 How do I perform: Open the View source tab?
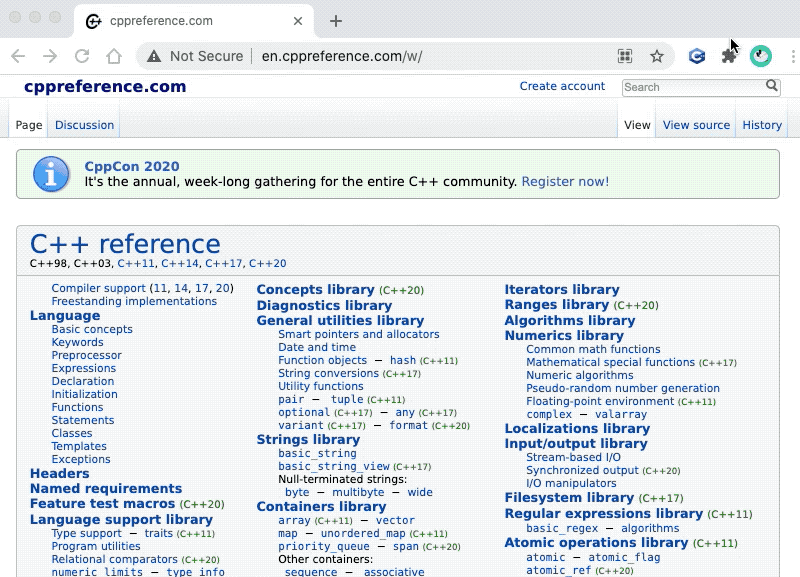(x=696, y=125)
